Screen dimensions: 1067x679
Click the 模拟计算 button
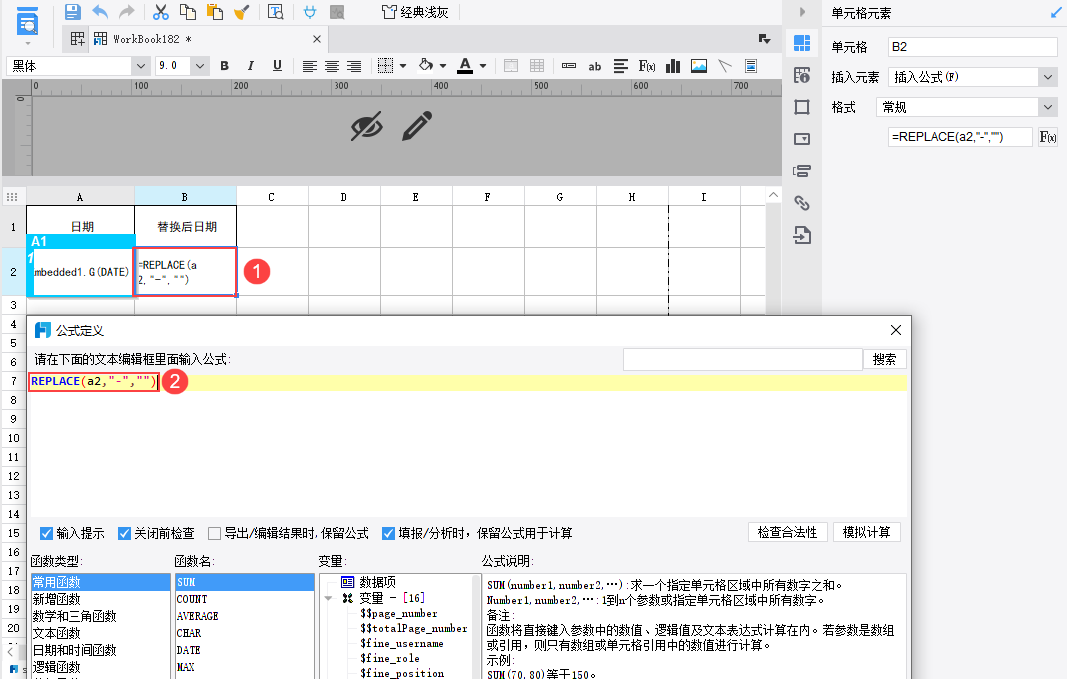(x=866, y=532)
